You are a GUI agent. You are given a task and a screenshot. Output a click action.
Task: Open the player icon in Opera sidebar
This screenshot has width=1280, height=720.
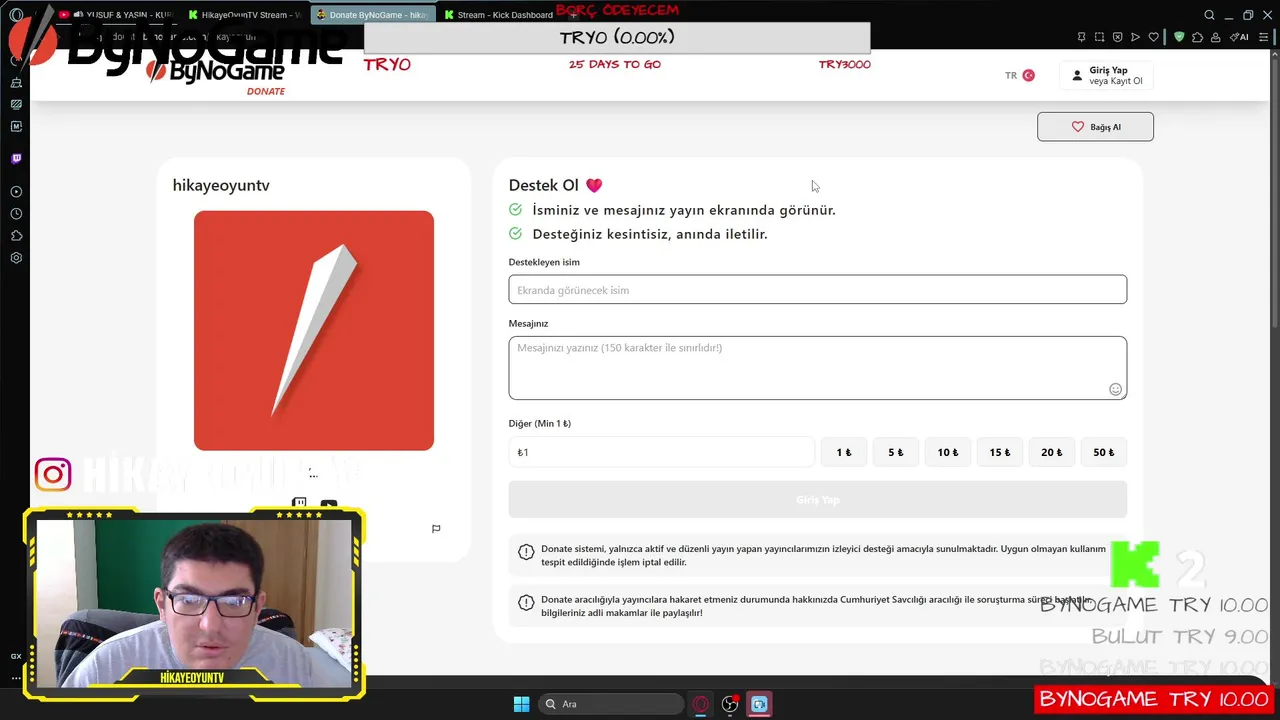point(16,191)
